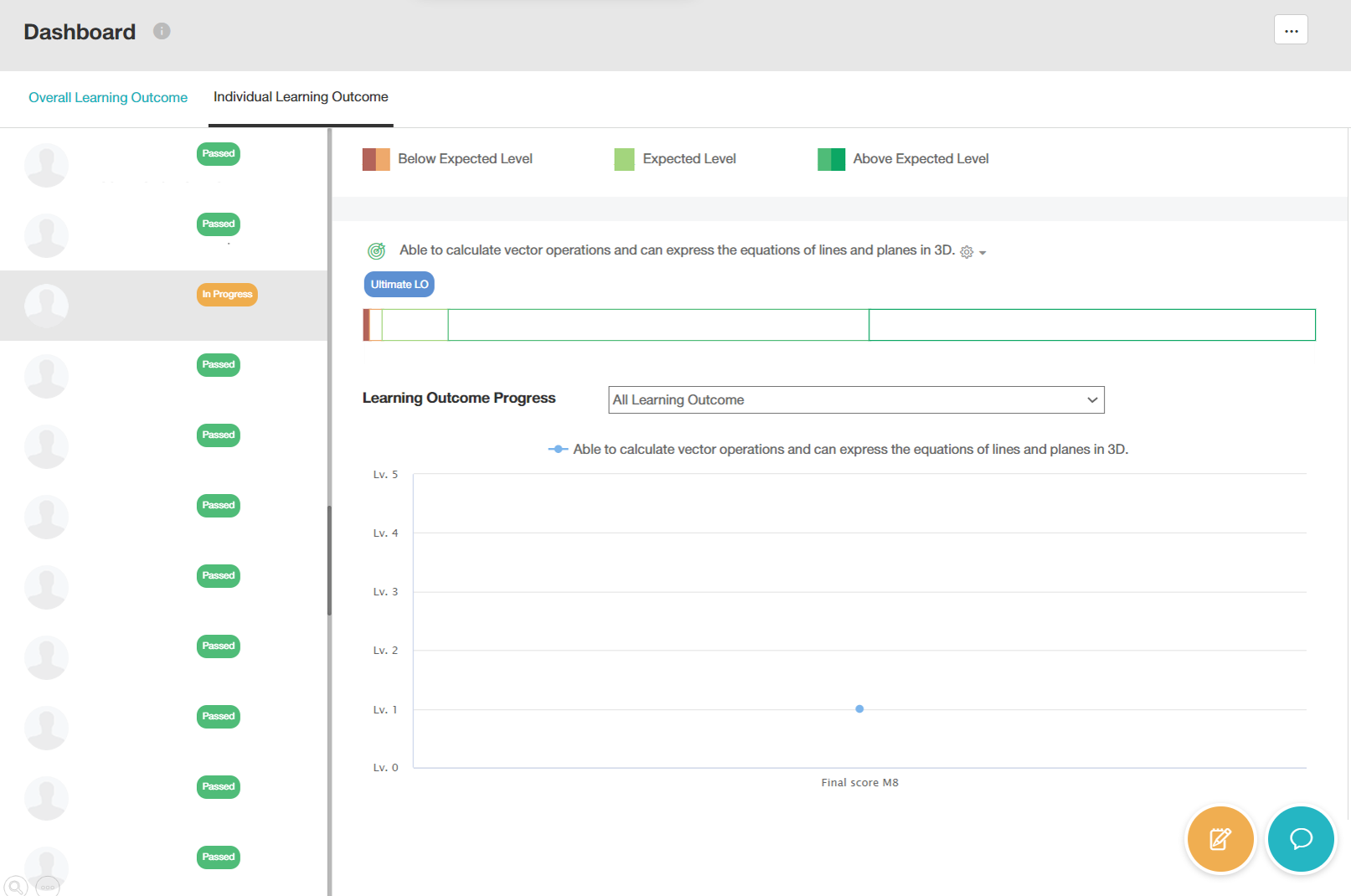Click the Lv. 3 axis label
1351x896 pixels.
pos(385,592)
